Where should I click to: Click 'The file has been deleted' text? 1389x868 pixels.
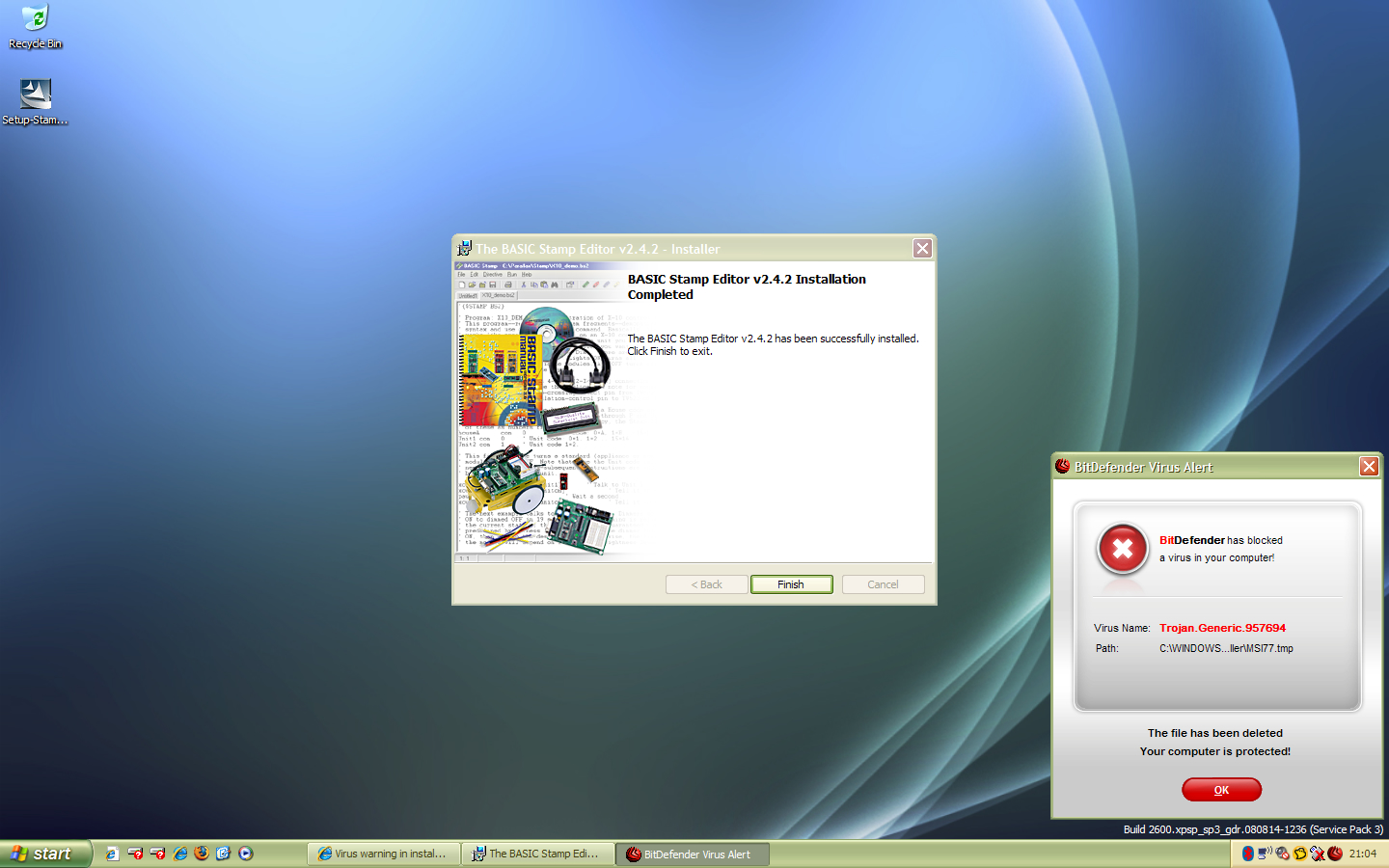[1215, 733]
